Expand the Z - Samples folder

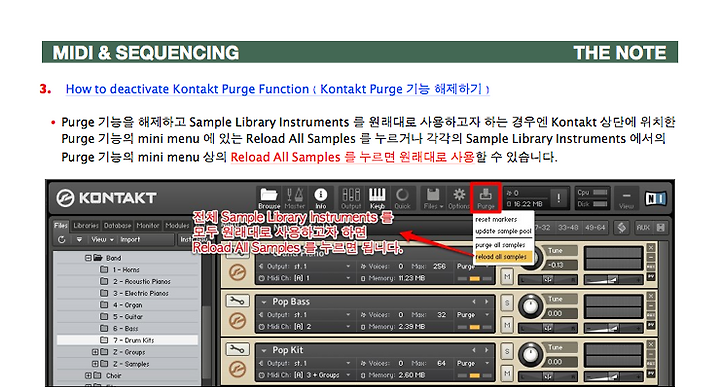click(95, 364)
